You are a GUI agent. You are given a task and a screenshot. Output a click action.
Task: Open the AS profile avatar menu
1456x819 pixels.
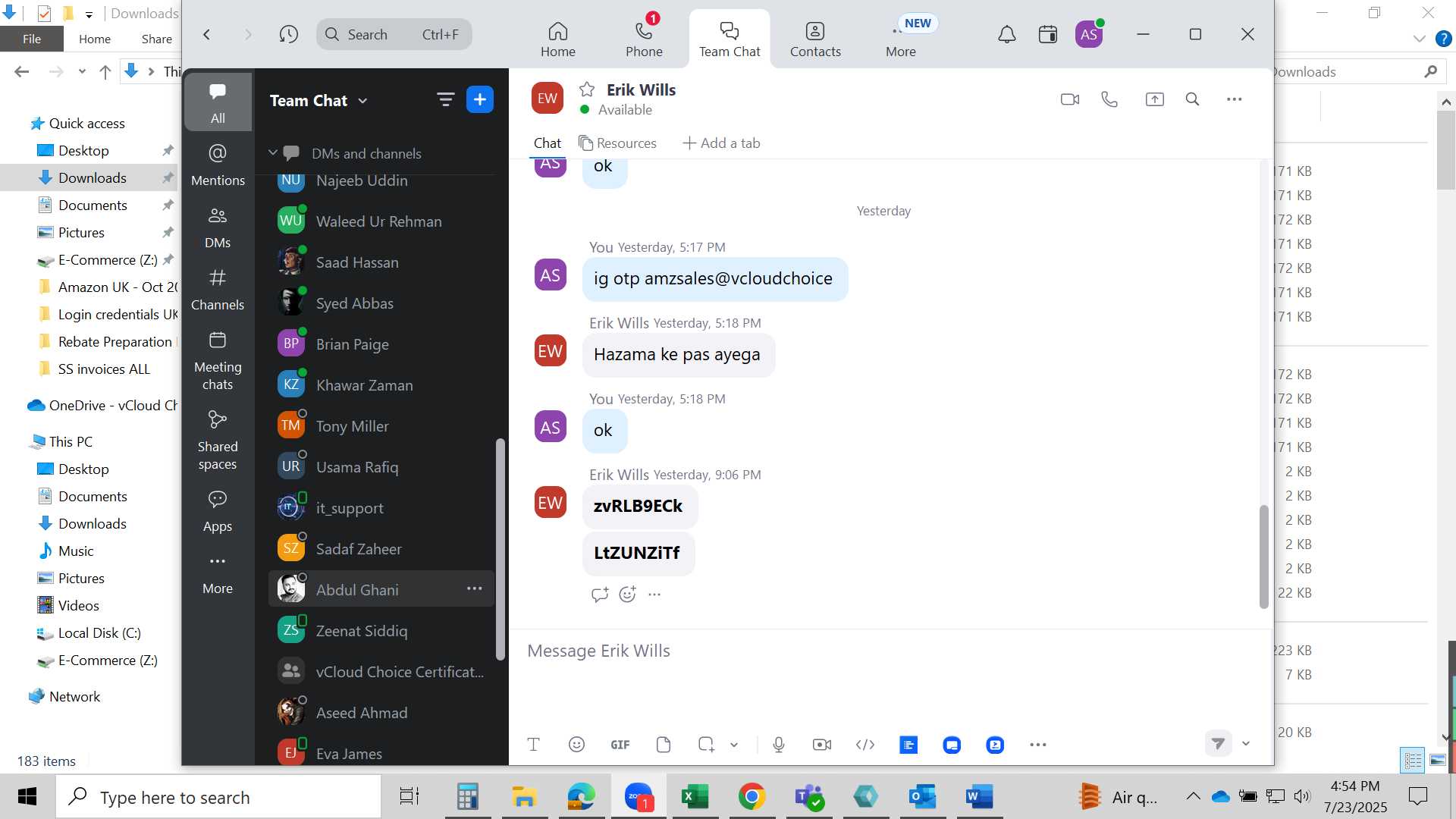point(1089,34)
